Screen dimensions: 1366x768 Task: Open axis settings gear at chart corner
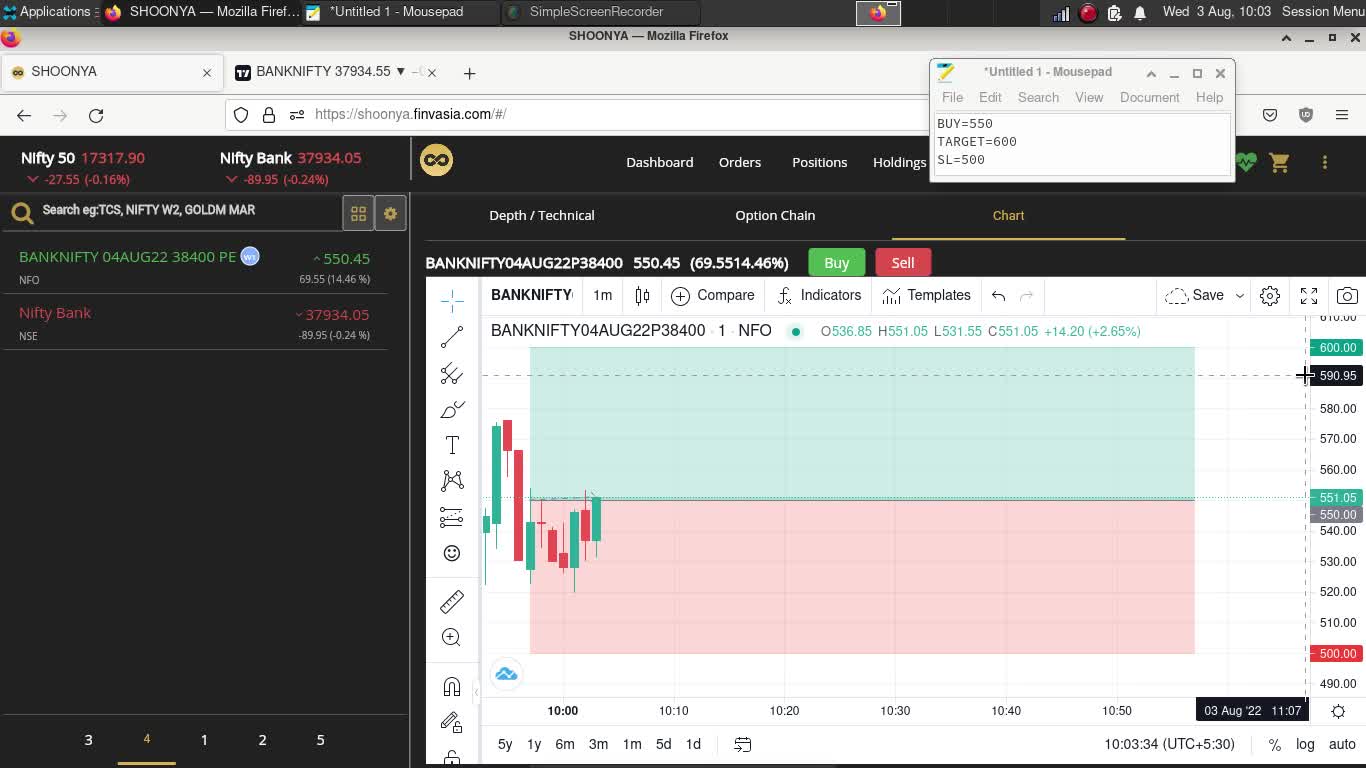click(1338, 711)
